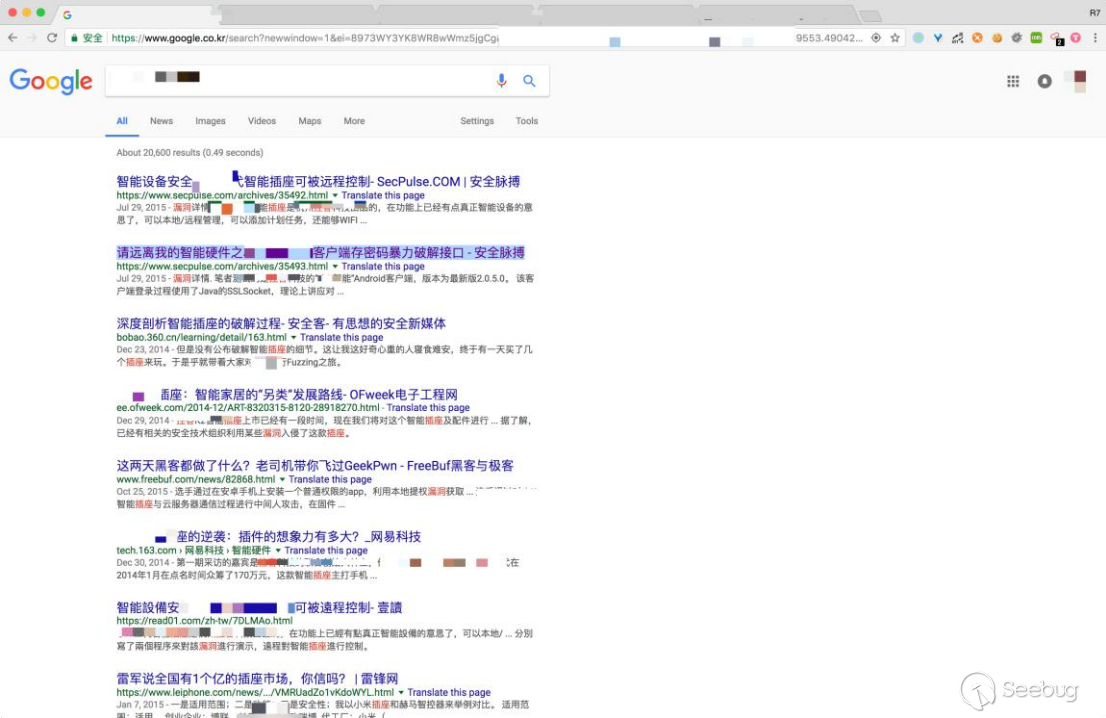Screen dimensions: 1106x718
Task: Click the 网易科技 breadcrumb under tech.163.com
Action: tap(204, 551)
